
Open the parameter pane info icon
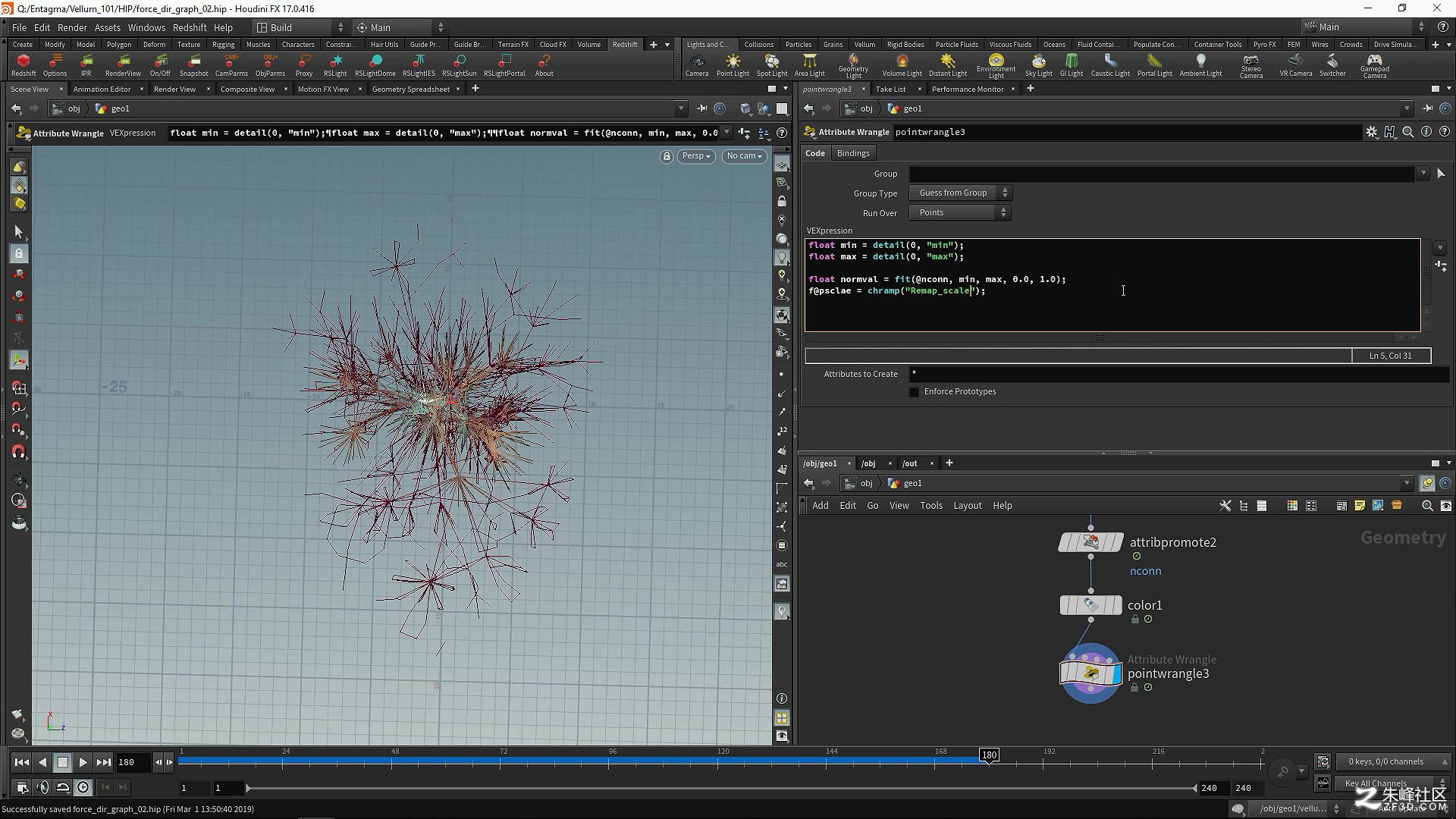pyautogui.click(x=1426, y=132)
